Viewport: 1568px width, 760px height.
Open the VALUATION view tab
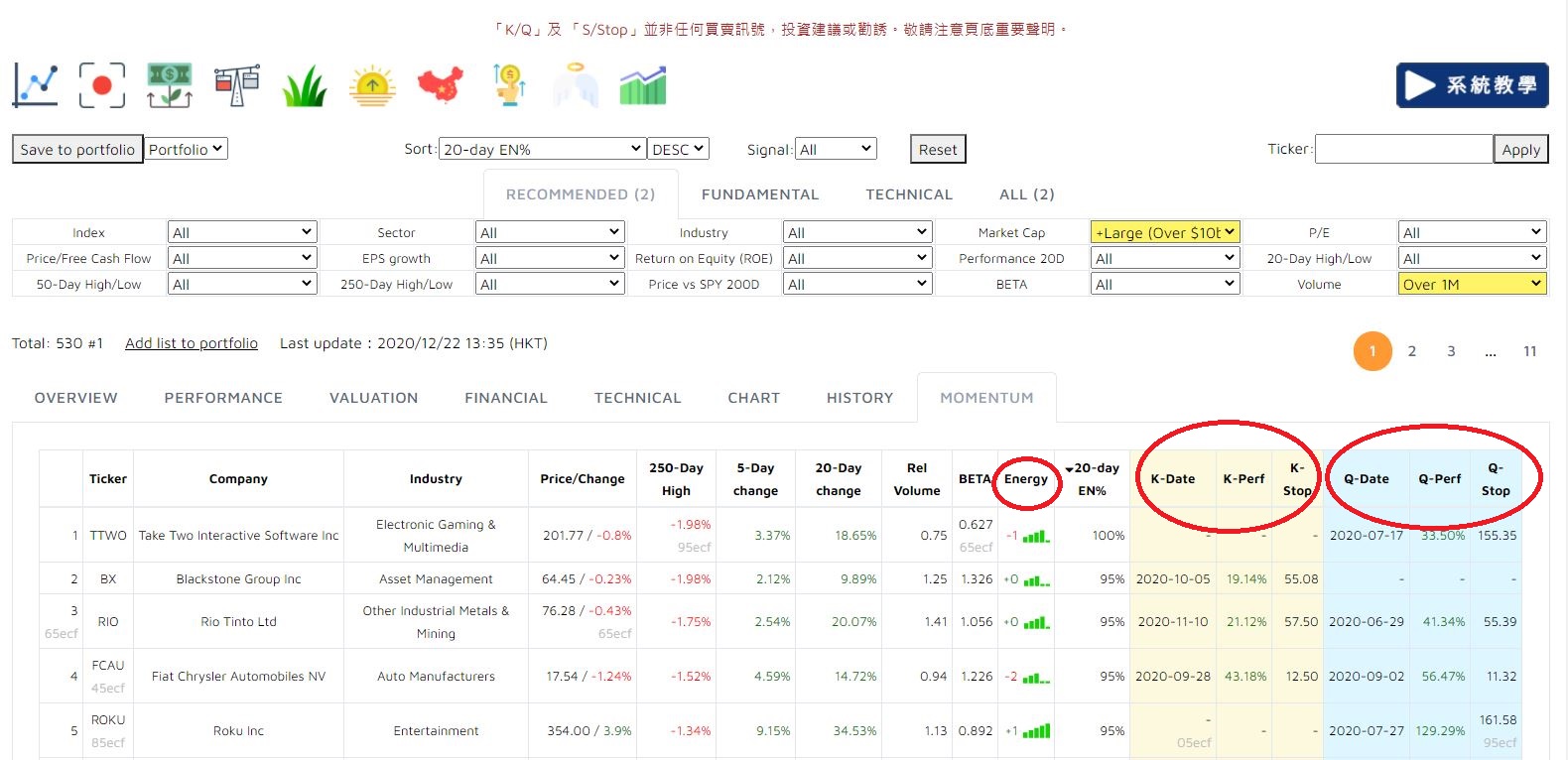[x=374, y=398]
